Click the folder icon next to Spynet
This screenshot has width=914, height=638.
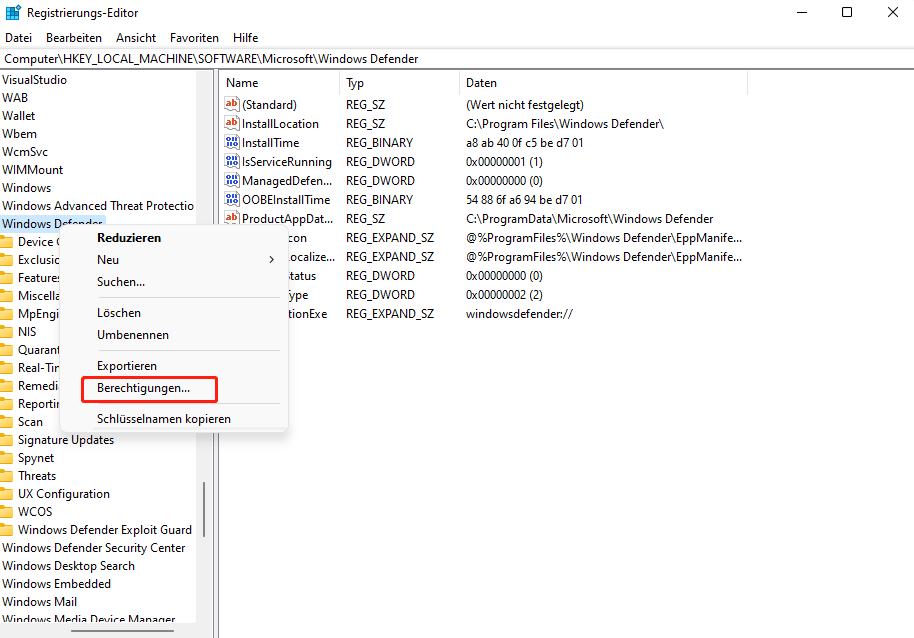(6, 459)
